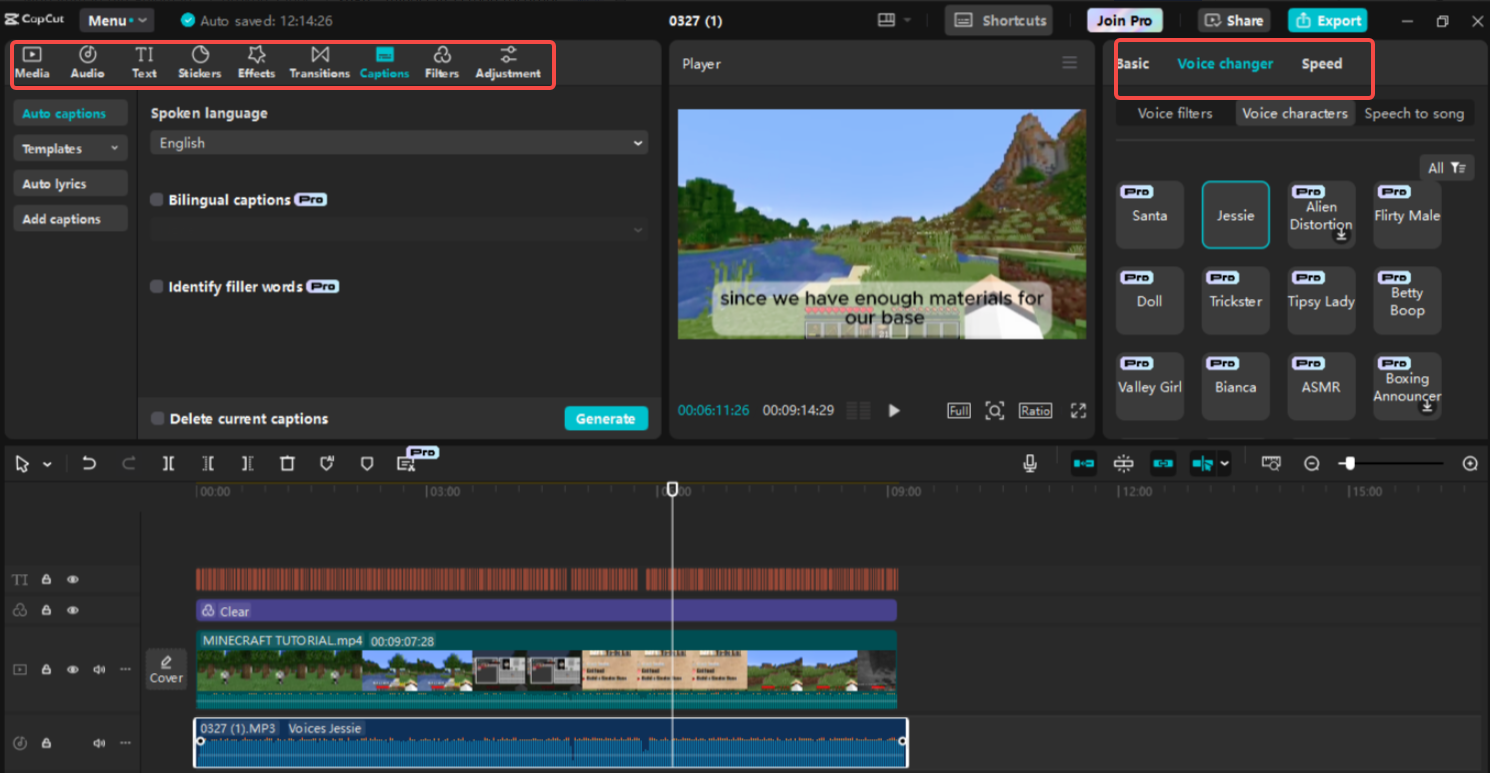
Task: Open the Text panel
Action: 144,62
